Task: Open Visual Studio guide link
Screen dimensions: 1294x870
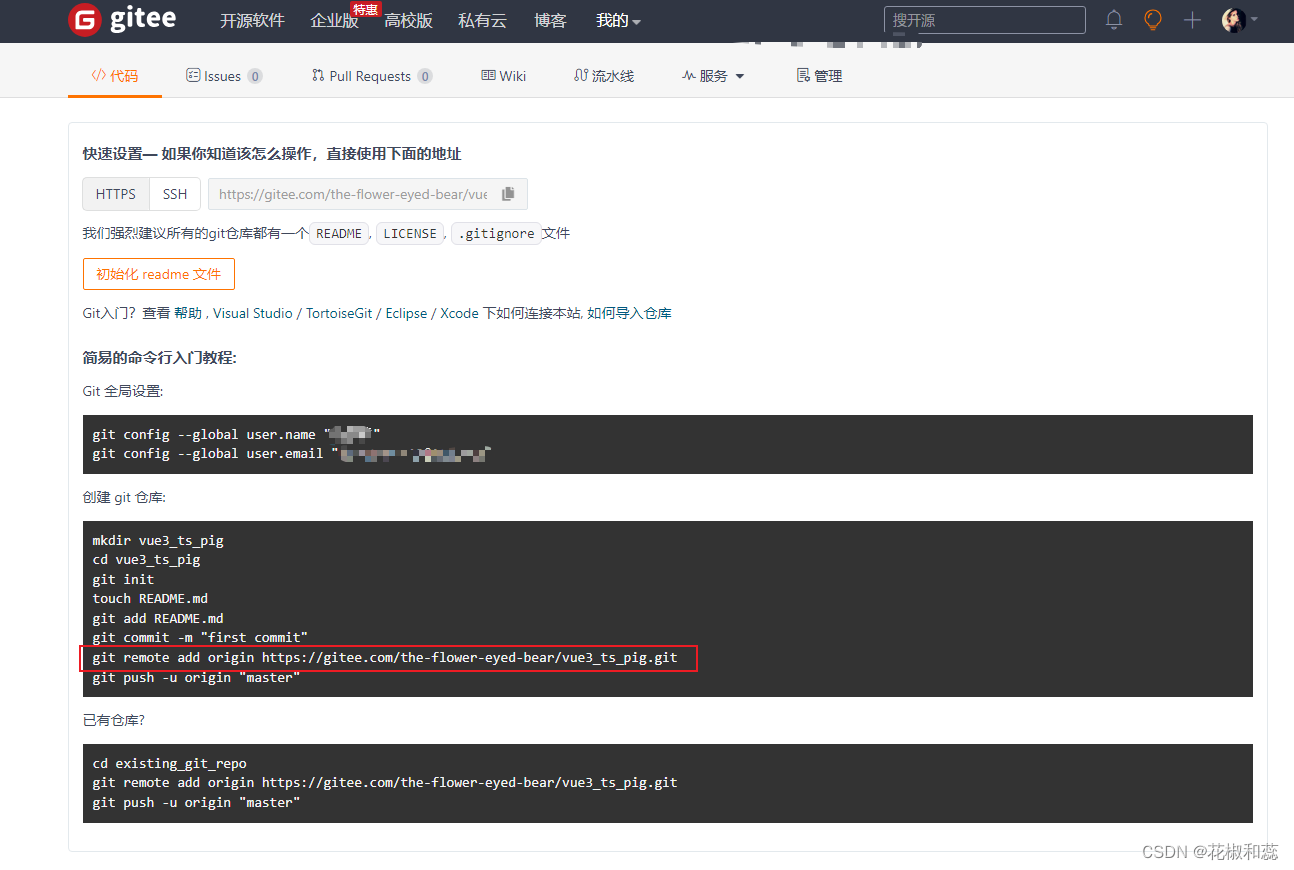Action: (x=253, y=313)
